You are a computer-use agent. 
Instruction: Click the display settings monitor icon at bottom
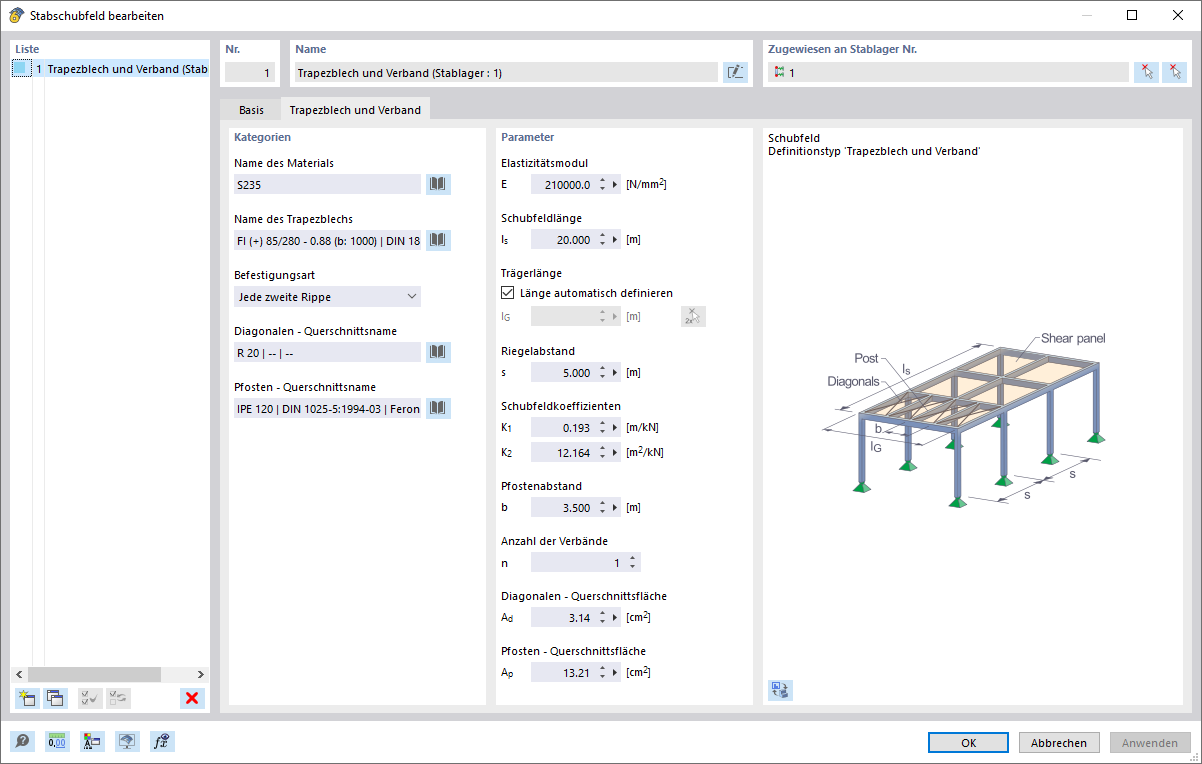click(127, 741)
